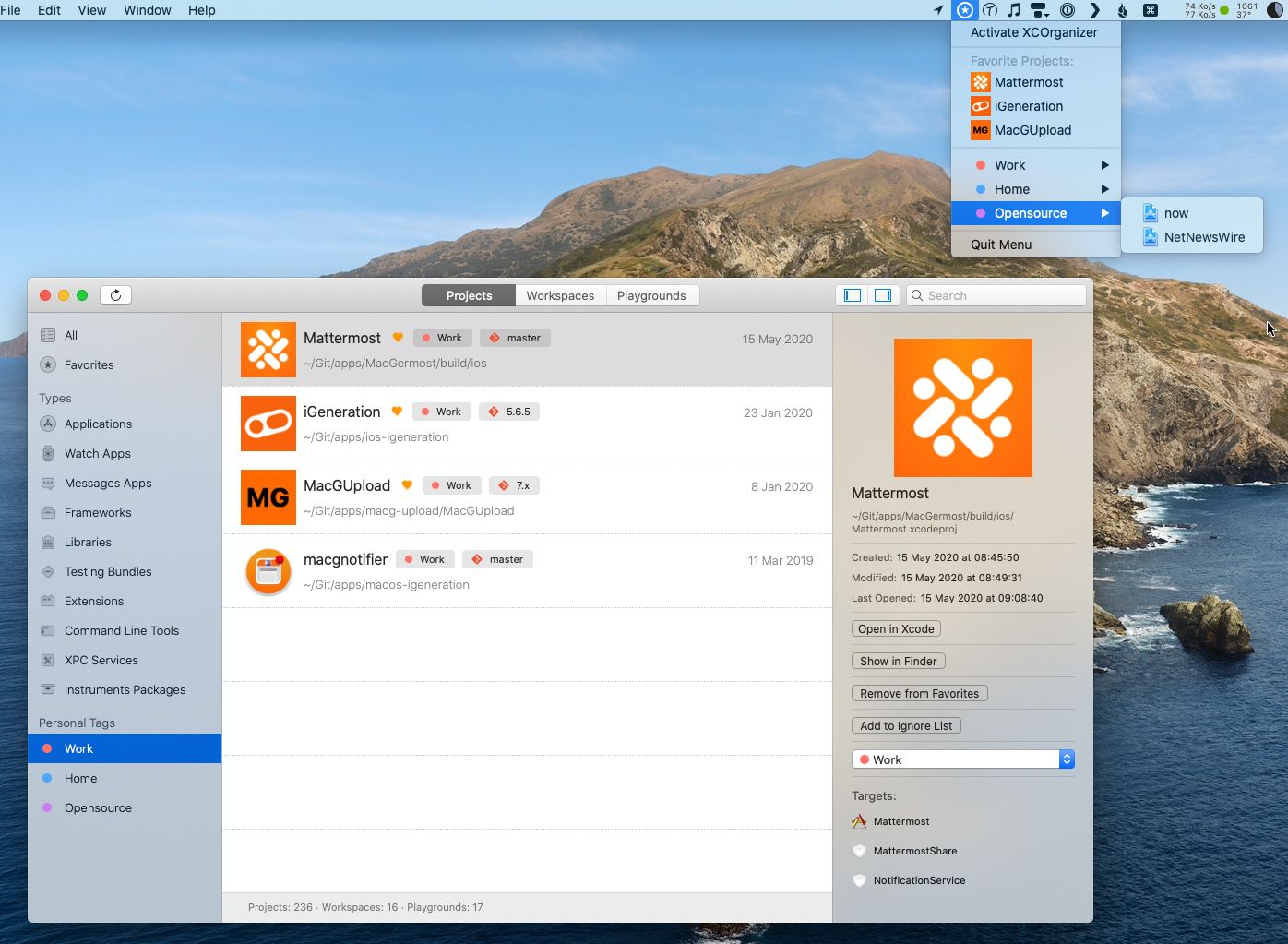Open the View menu
The width and height of the screenshot is (1288, 944).
(x=92, y=10)
